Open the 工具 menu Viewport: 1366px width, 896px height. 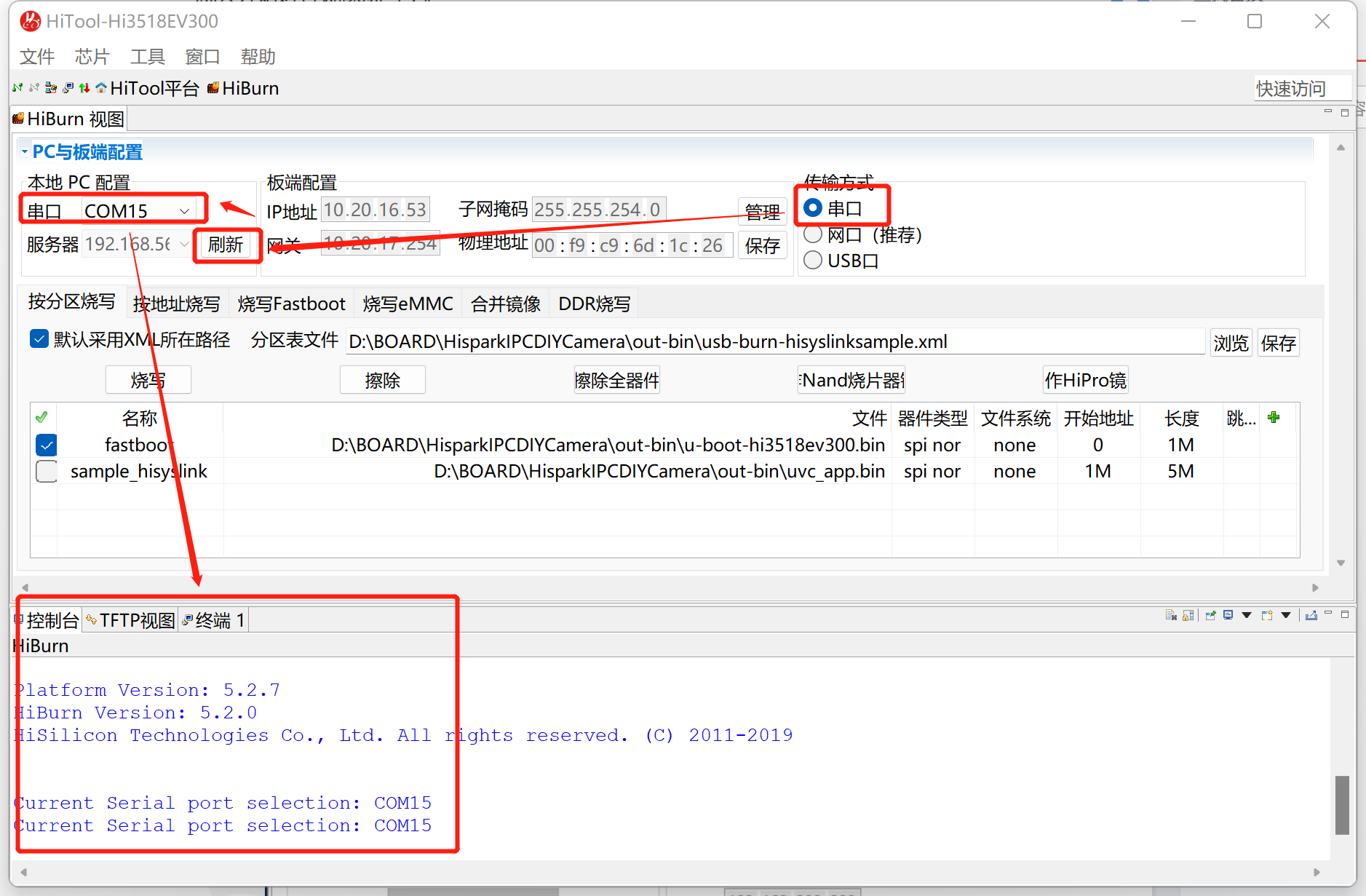(148, 57)
